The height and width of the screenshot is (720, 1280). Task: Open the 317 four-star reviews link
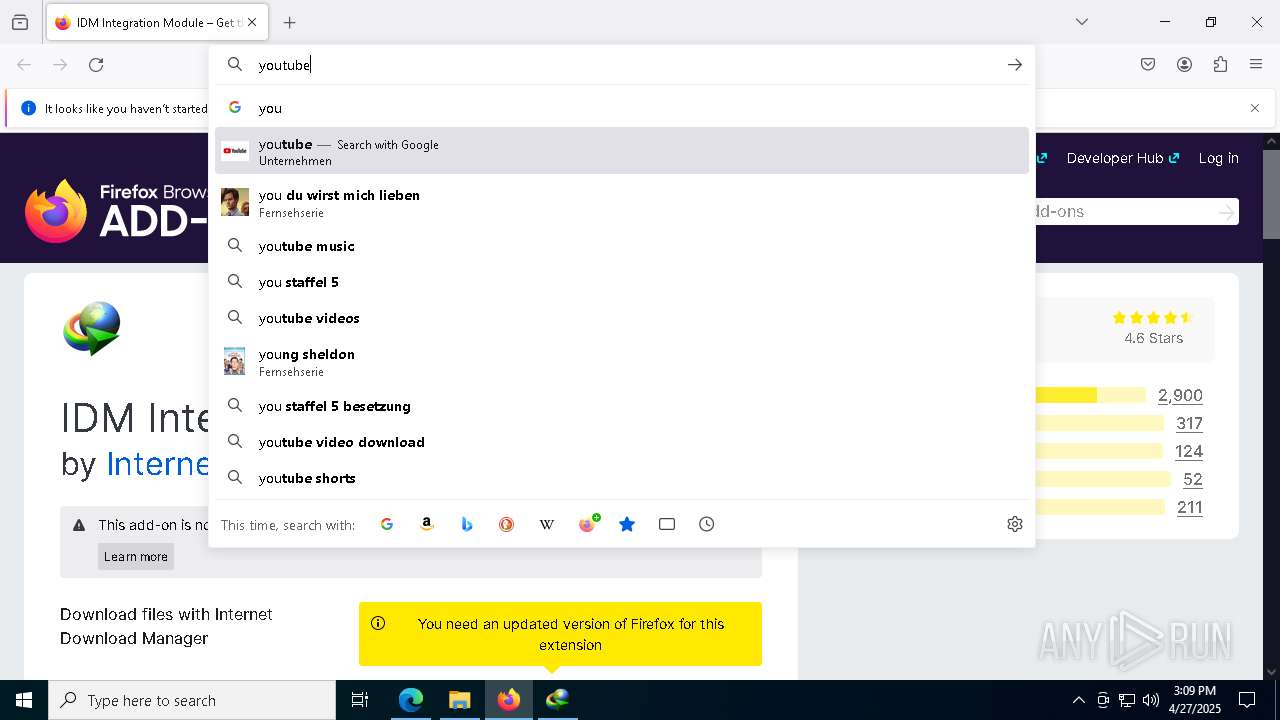point(1189,423)
